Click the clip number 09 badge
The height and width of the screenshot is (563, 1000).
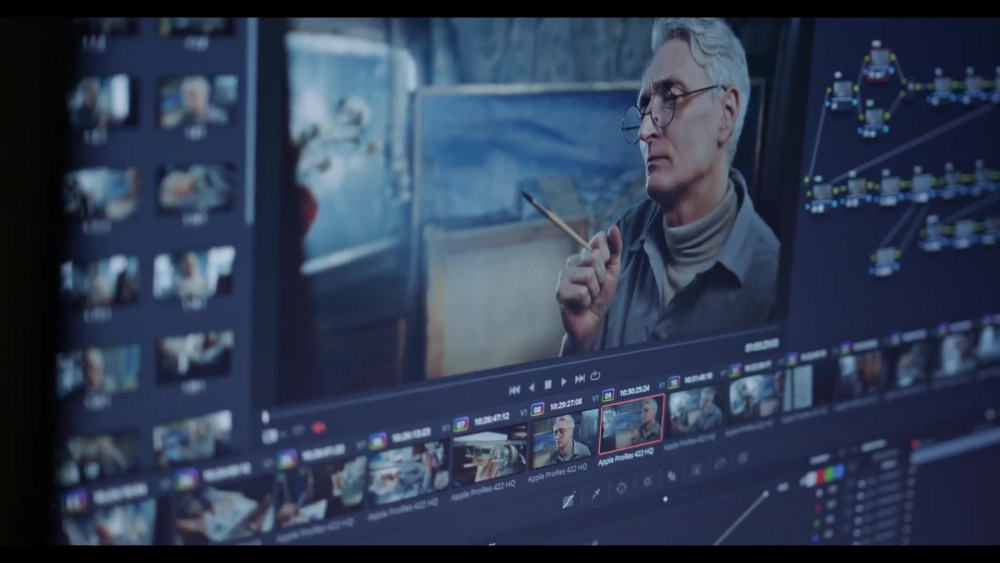[608, 395]
